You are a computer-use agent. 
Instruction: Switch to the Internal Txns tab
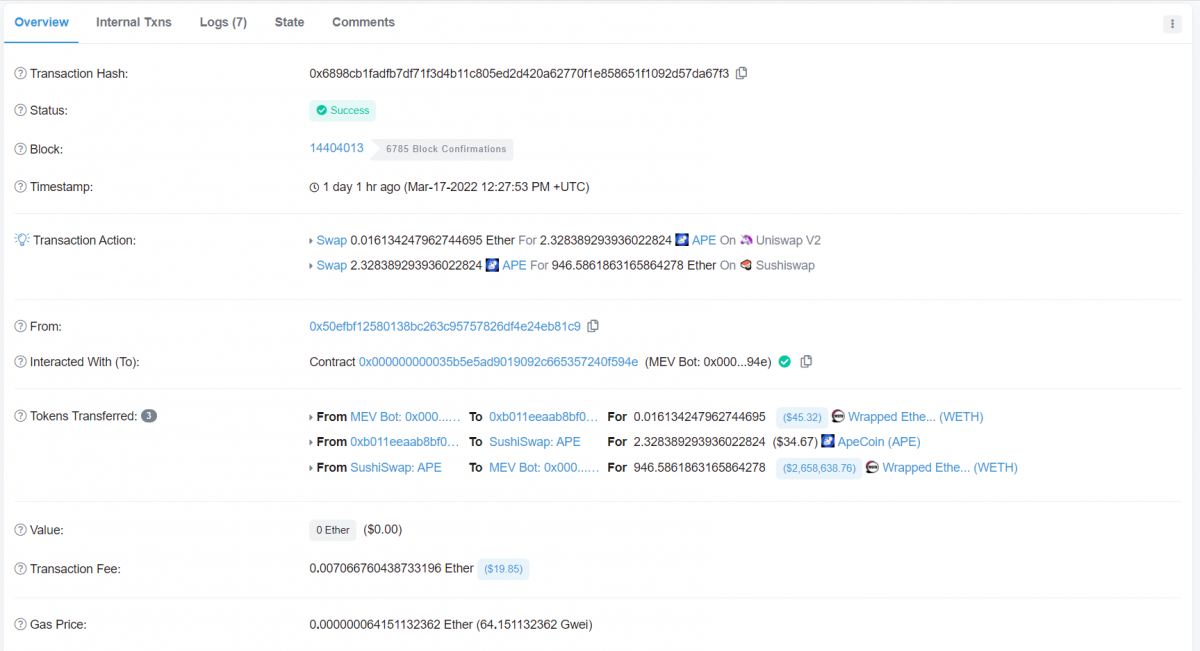[134, 22]
